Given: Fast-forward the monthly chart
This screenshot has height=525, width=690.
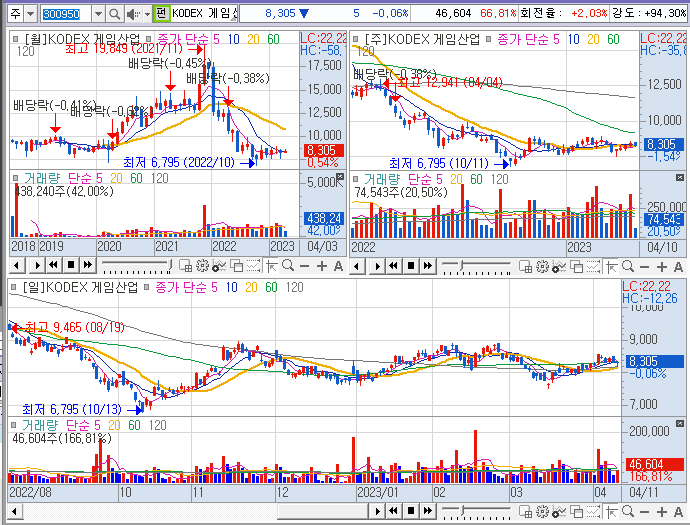Looking at the screenshot, I should coord(88,265).
